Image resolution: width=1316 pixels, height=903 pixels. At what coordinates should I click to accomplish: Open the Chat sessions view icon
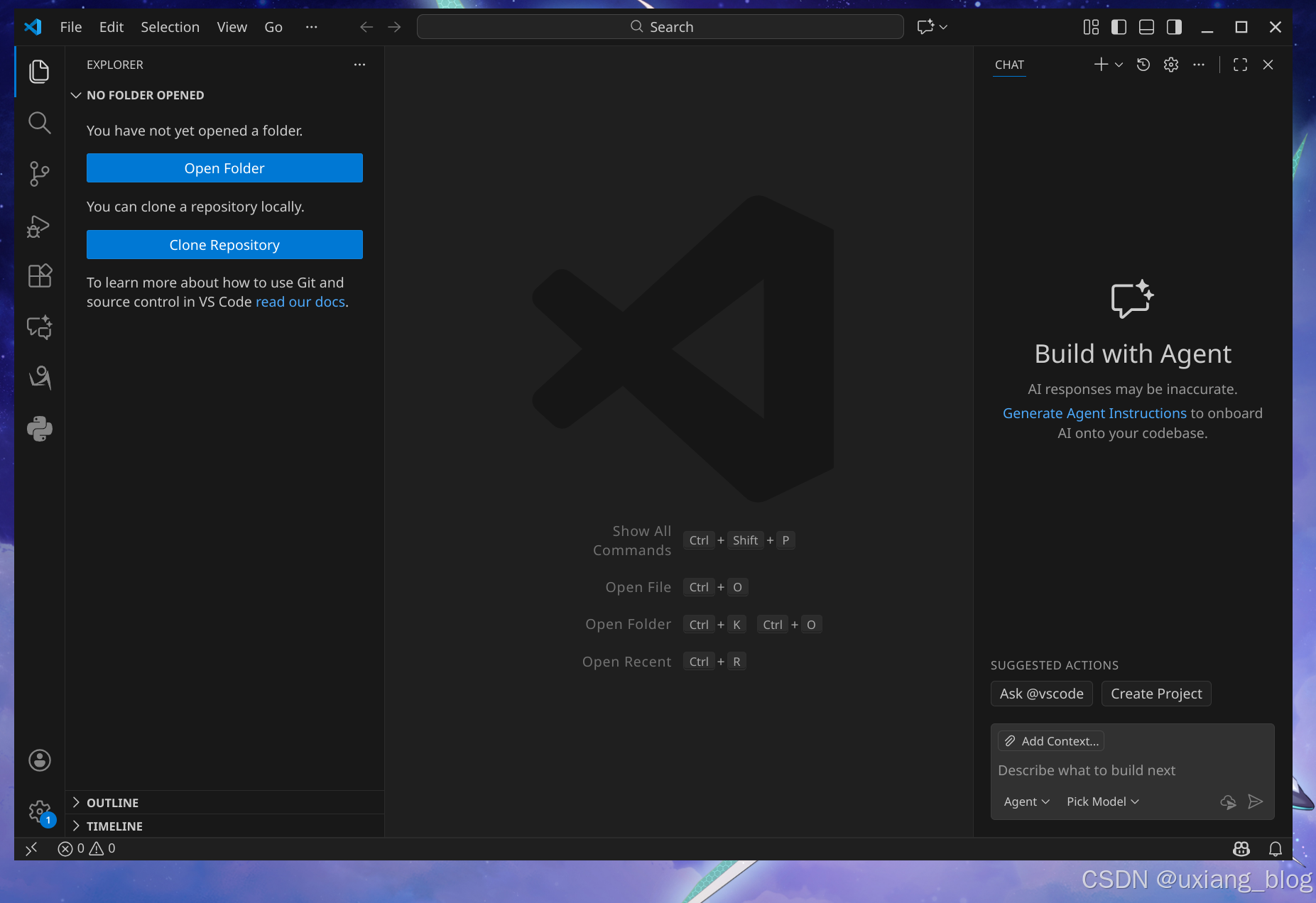[40, 327]
